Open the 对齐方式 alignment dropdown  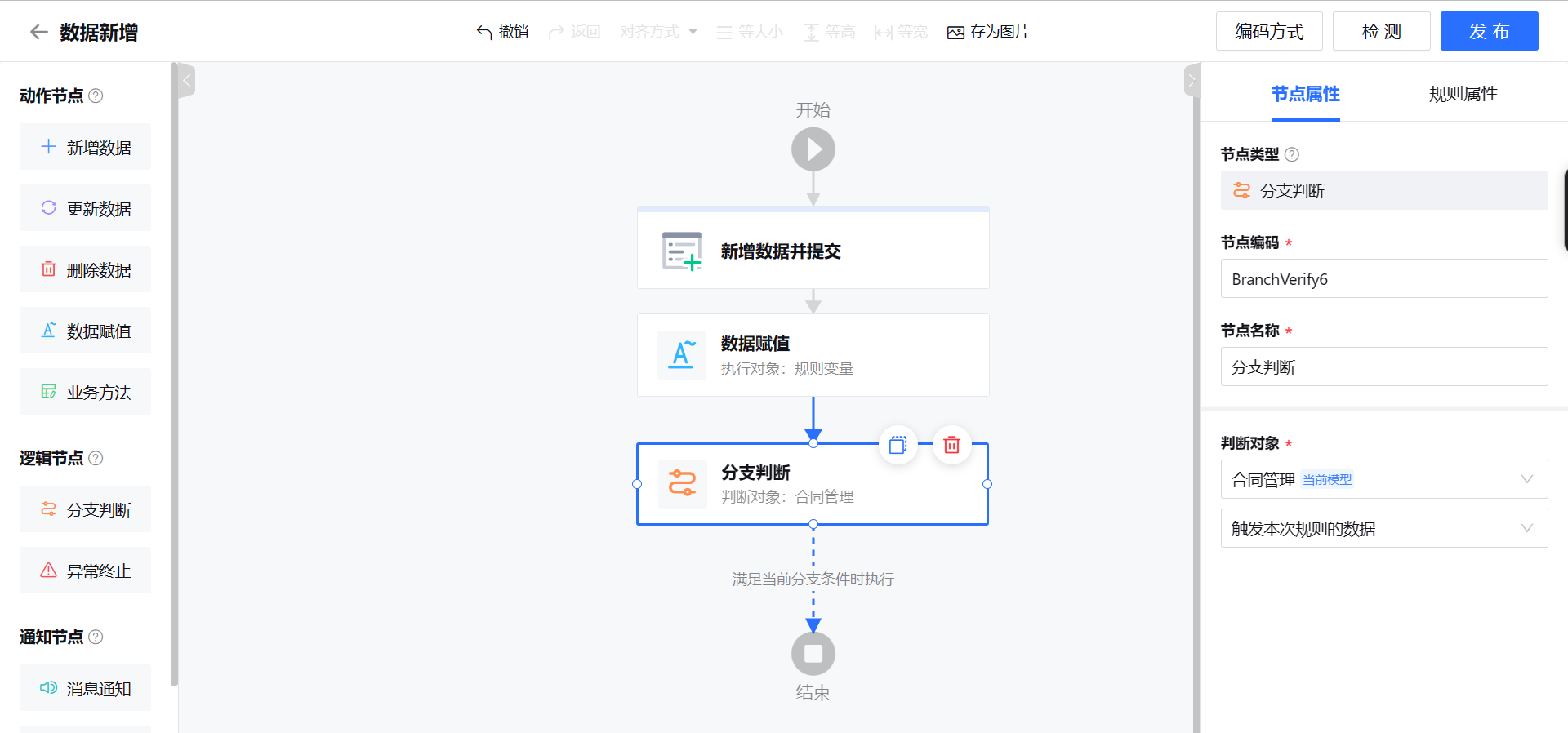658,32
